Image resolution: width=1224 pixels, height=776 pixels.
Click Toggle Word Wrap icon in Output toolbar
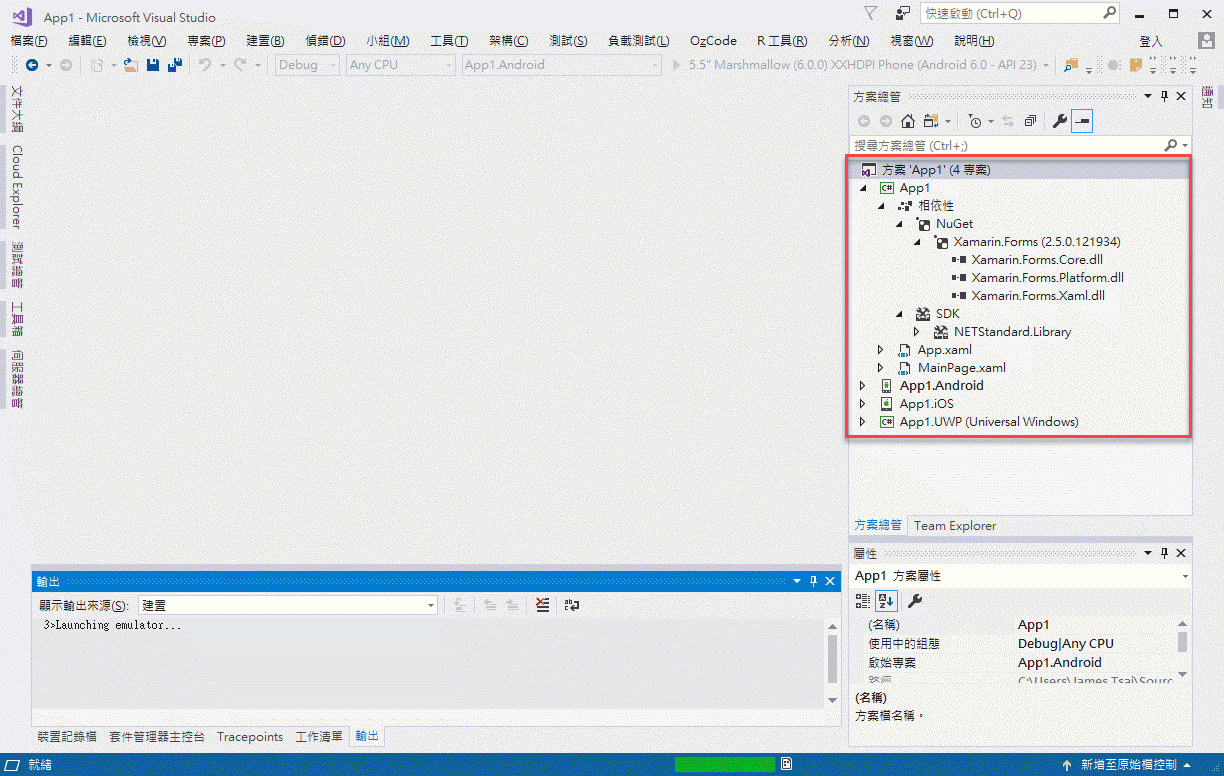(572, 605)
